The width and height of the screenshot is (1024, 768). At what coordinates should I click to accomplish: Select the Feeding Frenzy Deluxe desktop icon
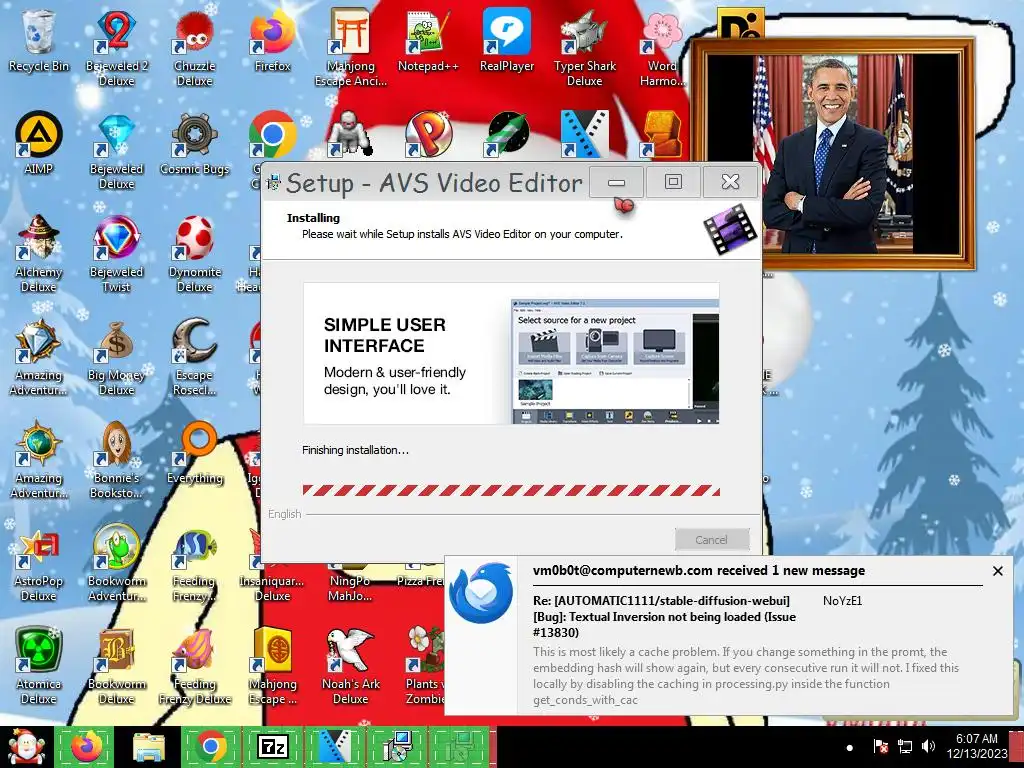tap(195, 666)
